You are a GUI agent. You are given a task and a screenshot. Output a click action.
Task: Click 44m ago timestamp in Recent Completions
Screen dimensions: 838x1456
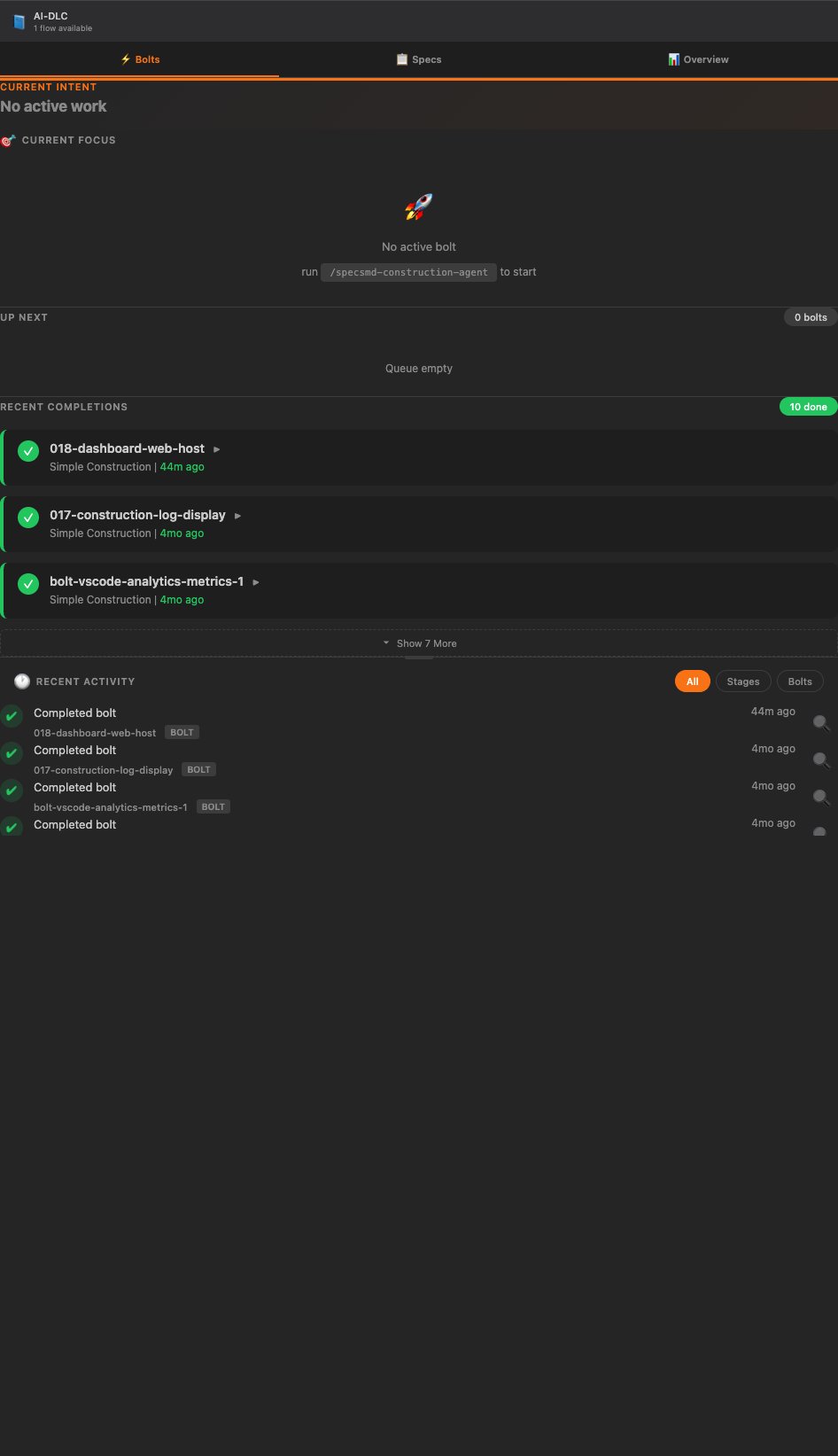[x=182, y=467]
